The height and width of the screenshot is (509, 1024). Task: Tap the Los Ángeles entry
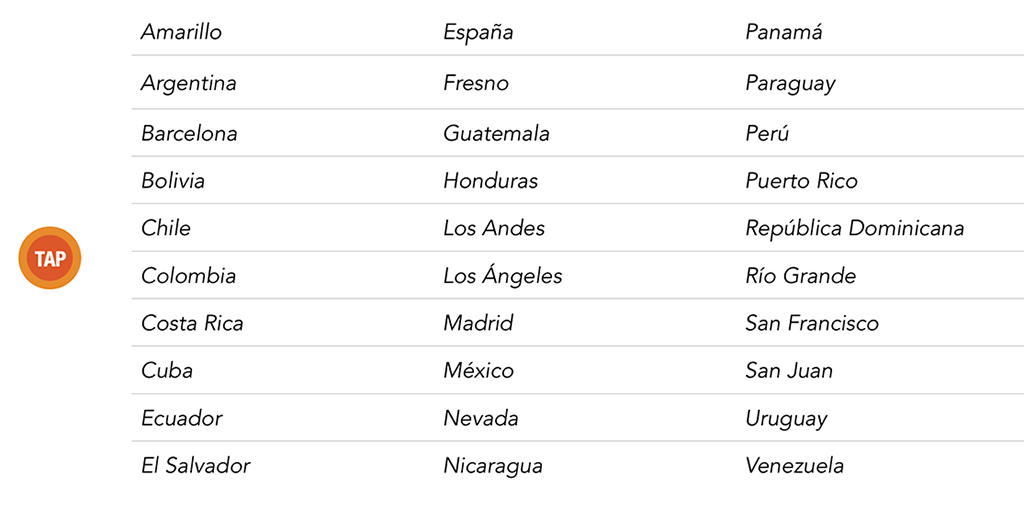tap(503, 275)
